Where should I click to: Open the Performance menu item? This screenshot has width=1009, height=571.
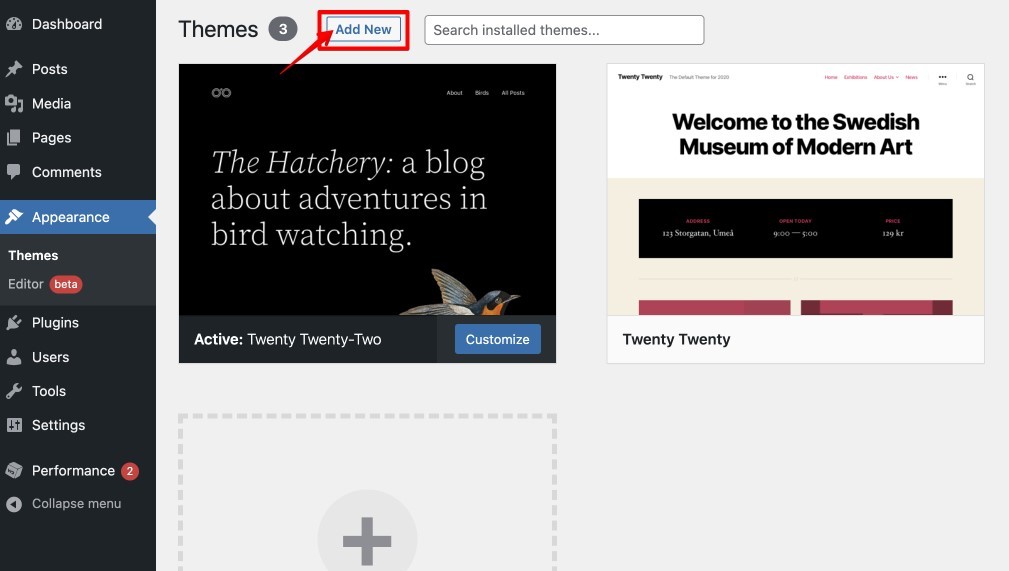pyautogui.click(x=78, y=471)
